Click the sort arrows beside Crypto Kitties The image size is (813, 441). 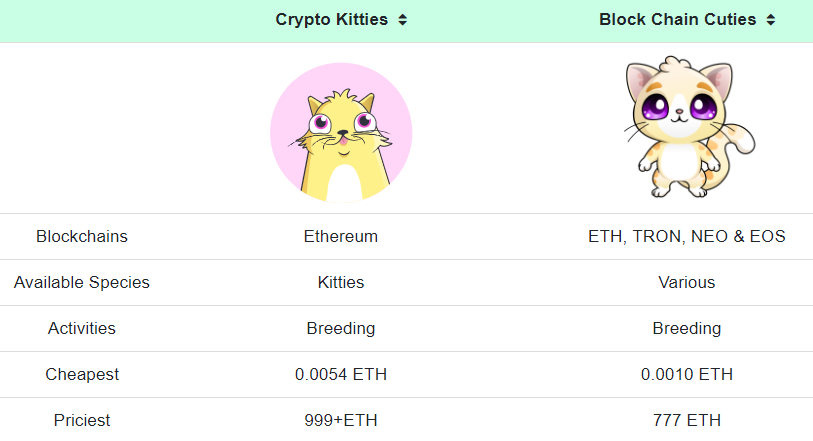click(402, 20)
